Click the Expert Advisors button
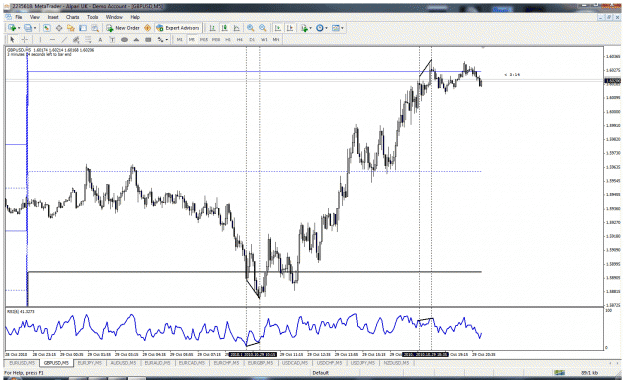The width and height of the screenshot is (625, 380). click(x=178, y=28)
